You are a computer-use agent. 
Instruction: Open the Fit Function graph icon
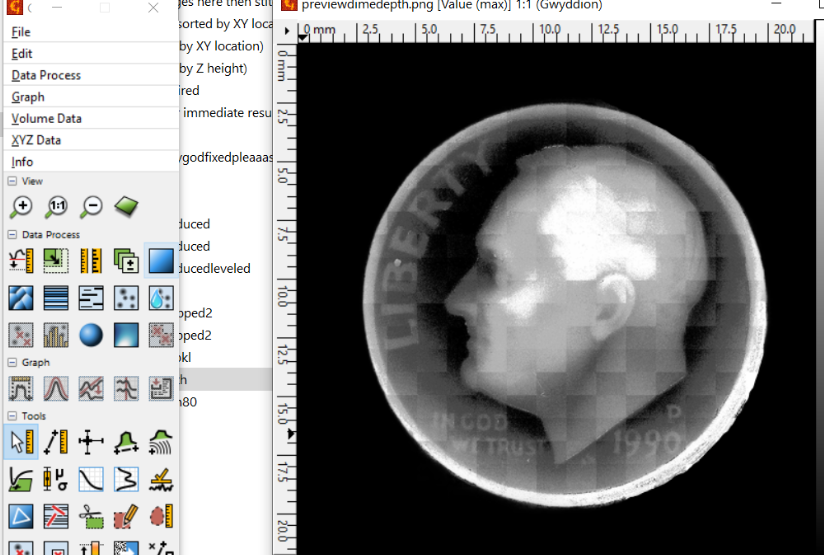(56, 388)
